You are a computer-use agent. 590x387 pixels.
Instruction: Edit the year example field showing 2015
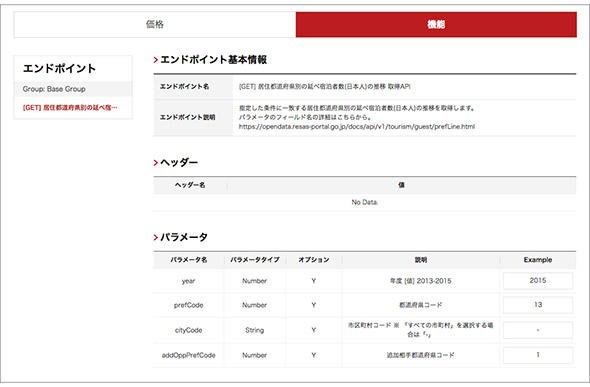click(x=538, y=281)
